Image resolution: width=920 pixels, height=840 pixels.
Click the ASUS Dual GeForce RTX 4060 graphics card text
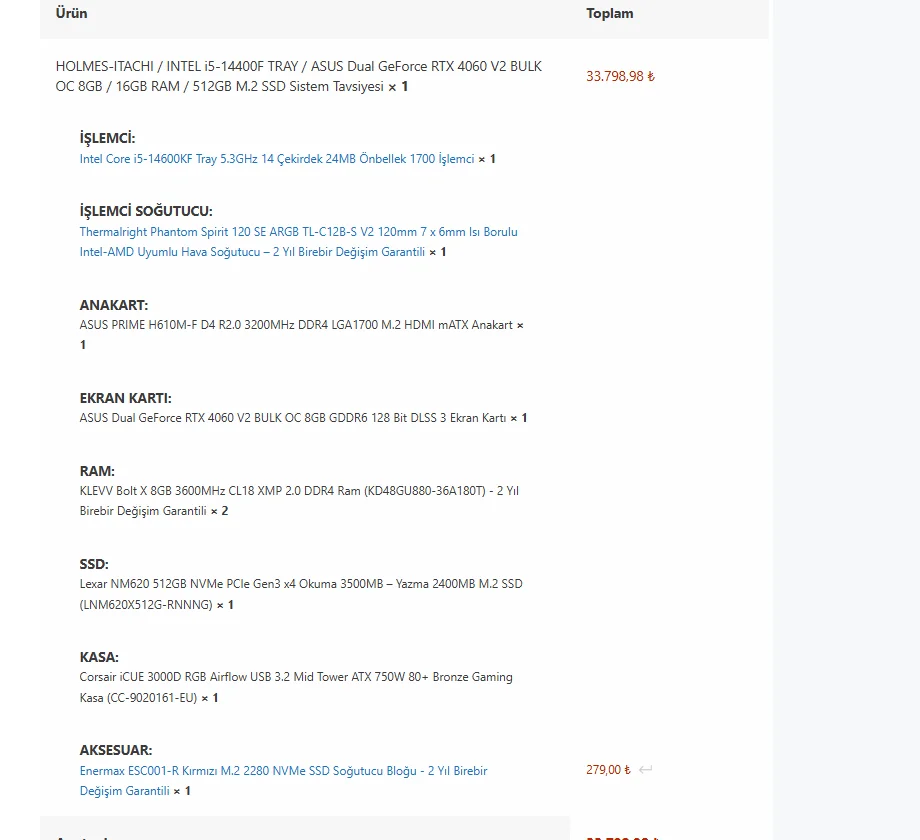tap(293, 418)
